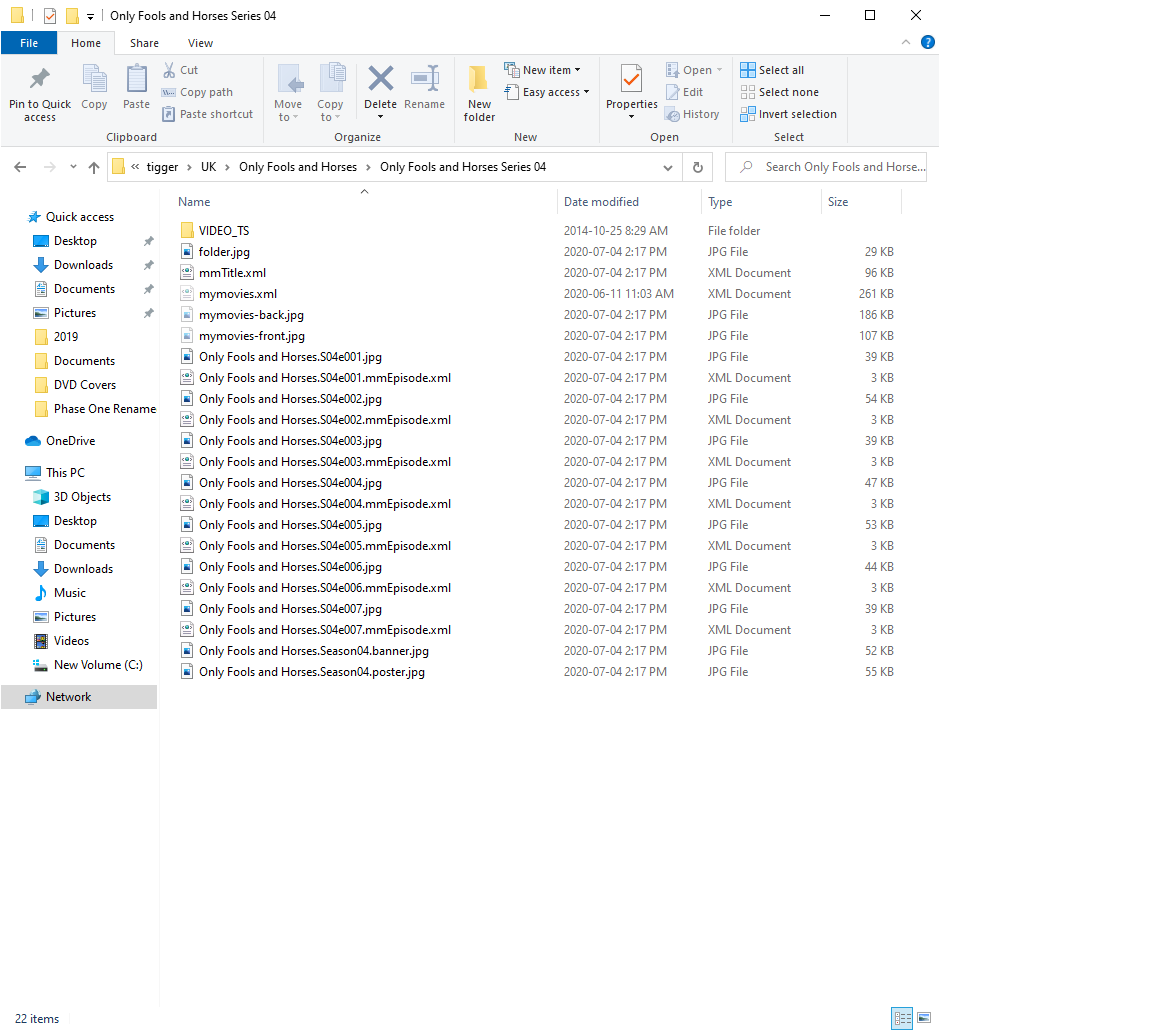1152x1031 pixels.
Task: Expand the Easy access menu
Action: 548,92
